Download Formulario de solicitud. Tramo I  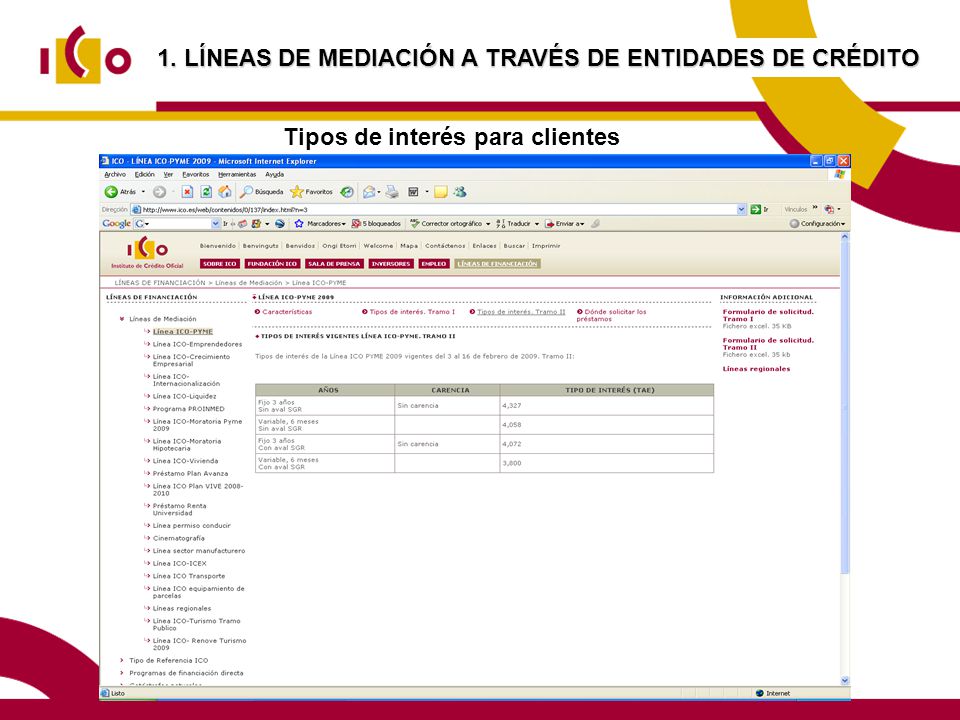pos(768,315)
